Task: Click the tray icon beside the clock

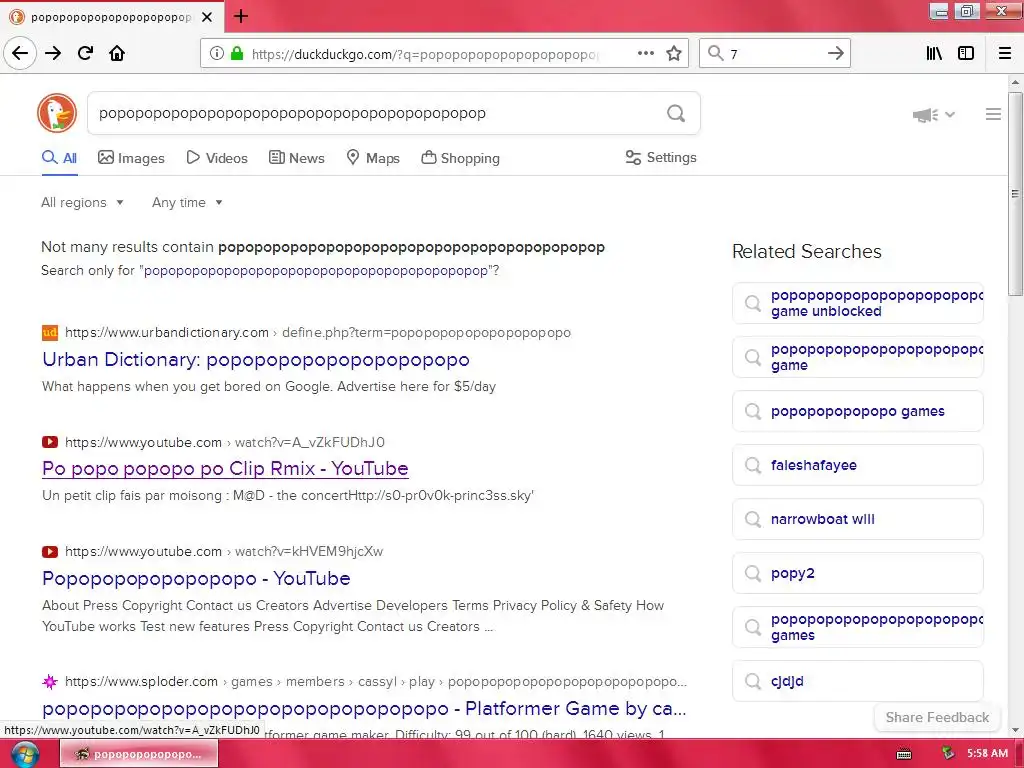Action: [948, 754]
